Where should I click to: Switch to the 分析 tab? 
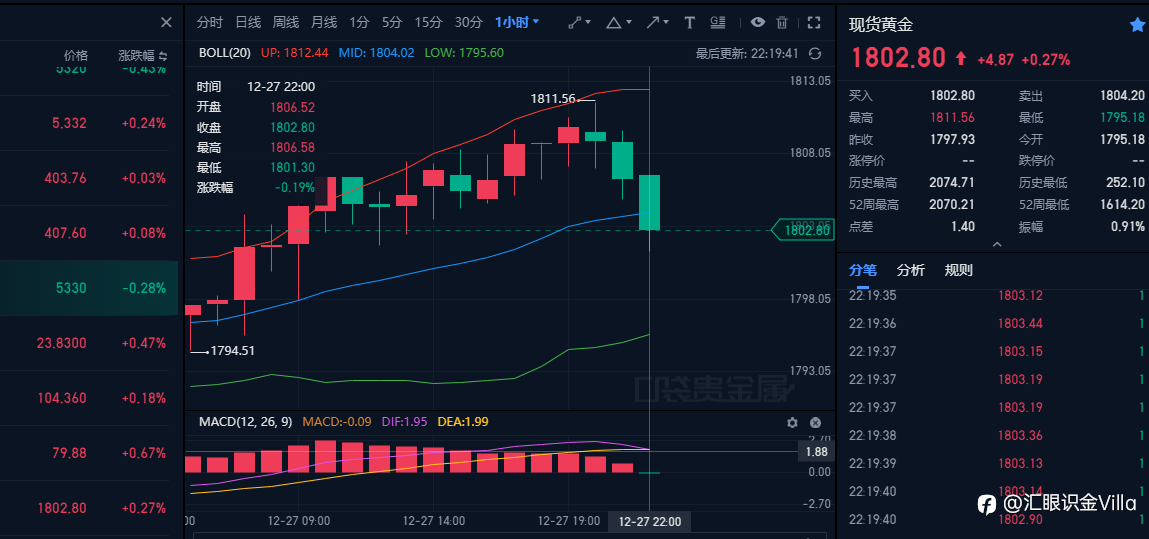click(x=911, y=270)
